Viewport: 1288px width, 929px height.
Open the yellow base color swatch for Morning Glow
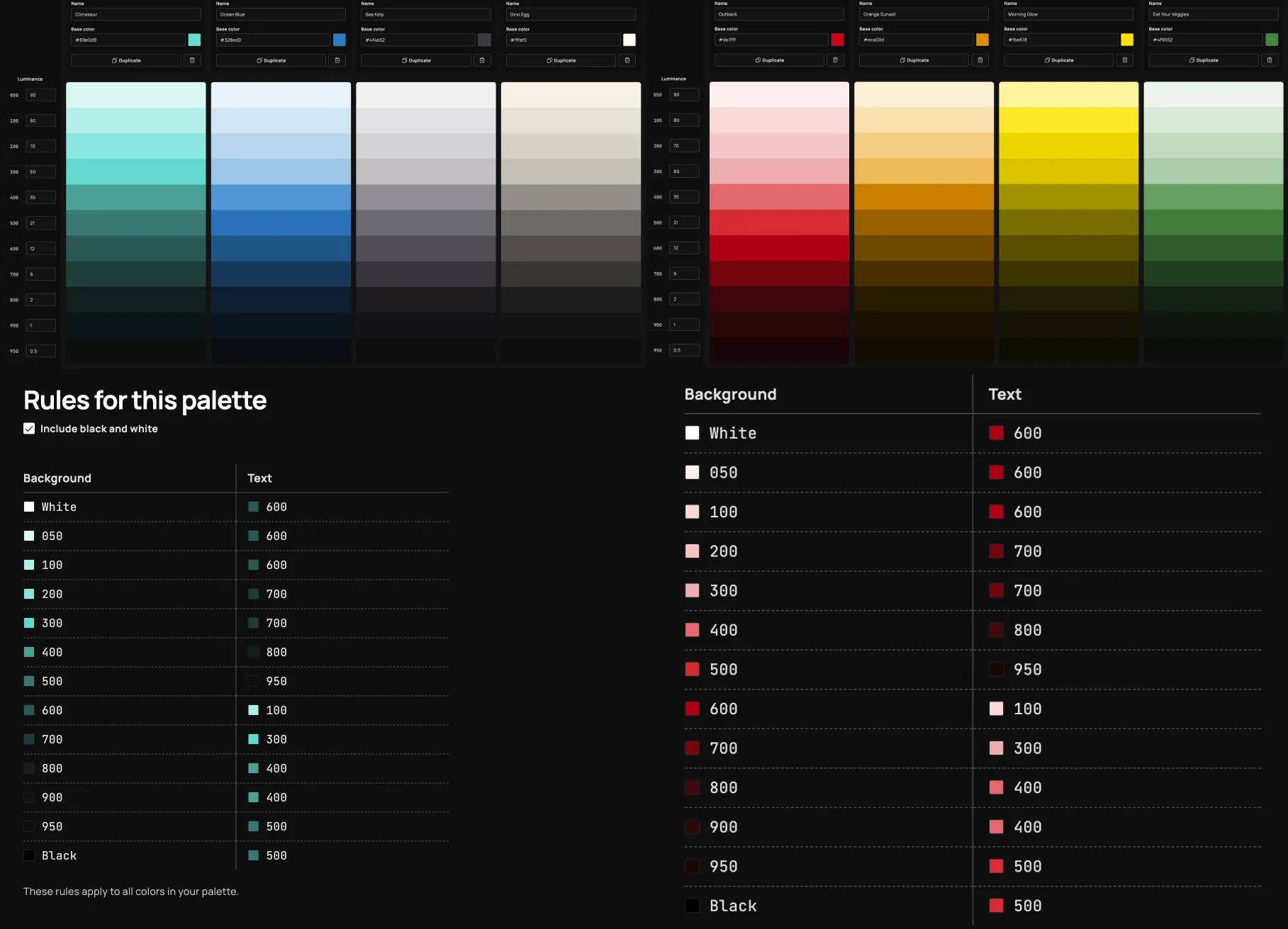pyautogui.click(x=1127, y=40)
